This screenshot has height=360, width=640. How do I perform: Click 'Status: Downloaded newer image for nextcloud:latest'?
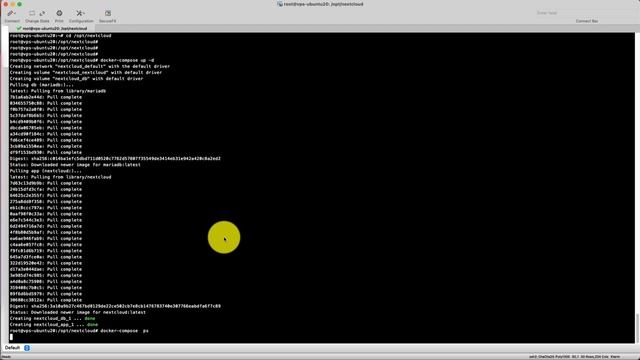(78, 312)
